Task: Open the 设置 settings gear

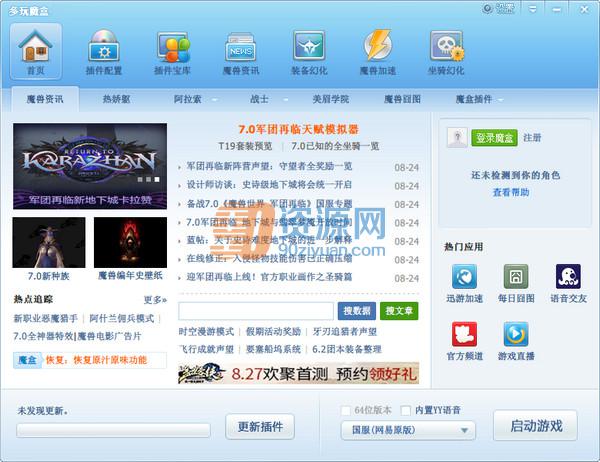Action: click(499, 8)
